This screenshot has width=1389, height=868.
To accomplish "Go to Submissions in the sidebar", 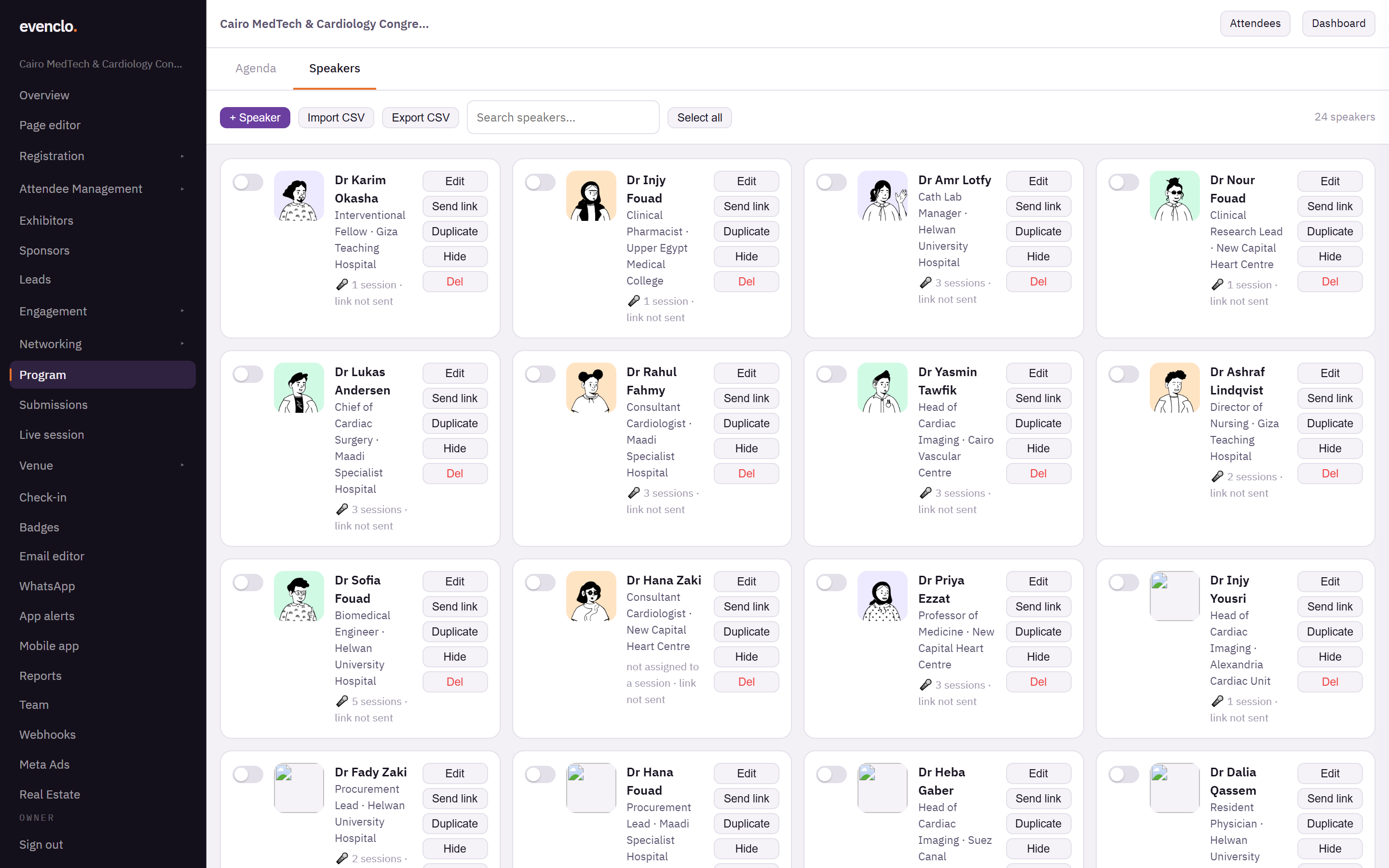I will point(103,405).
